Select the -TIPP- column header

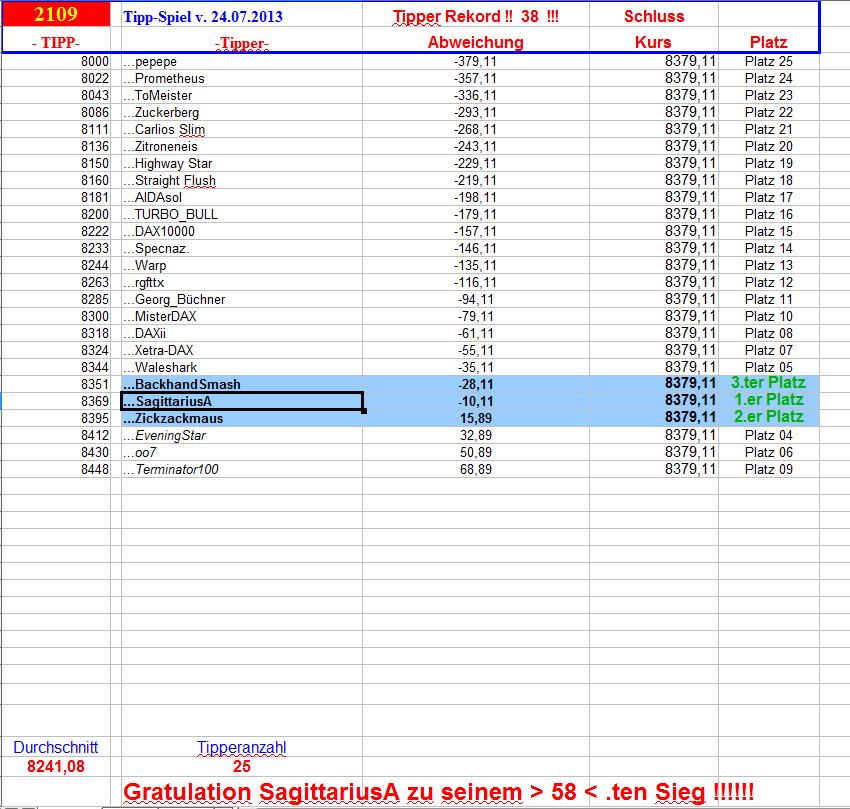58,44
